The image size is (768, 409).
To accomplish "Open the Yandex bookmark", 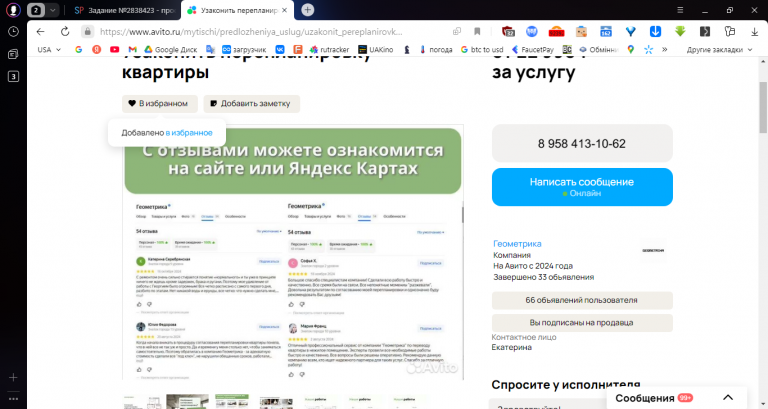I will (x=96, y=49).
